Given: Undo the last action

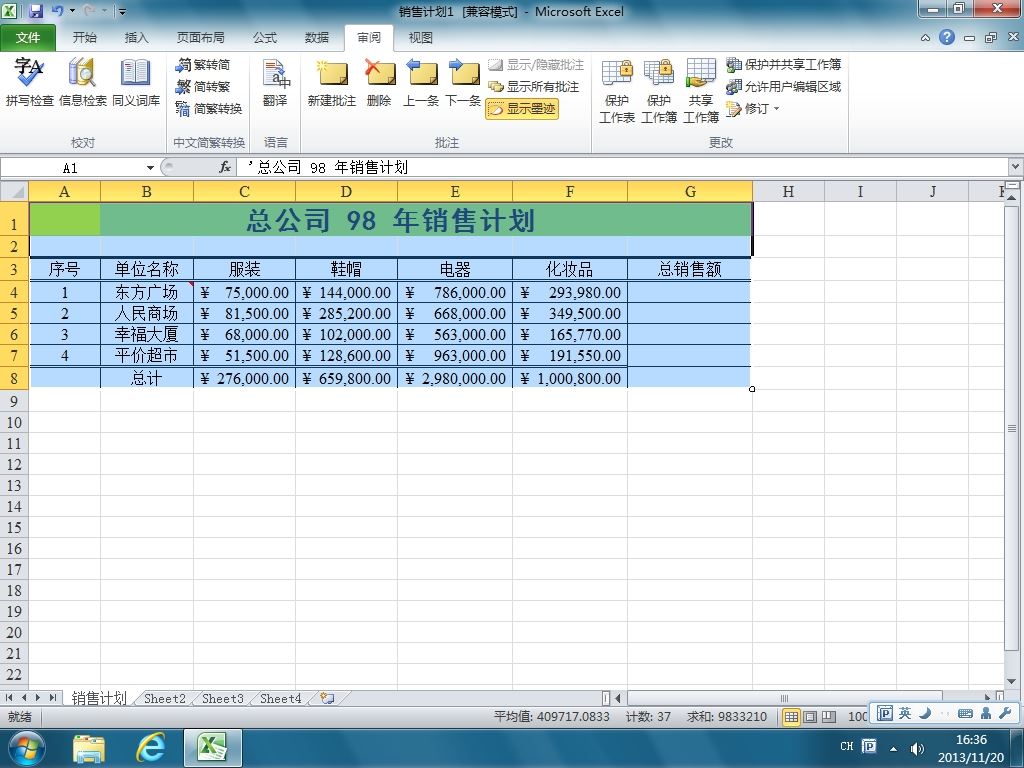Looking at the screenshot, I should point(57,11).
